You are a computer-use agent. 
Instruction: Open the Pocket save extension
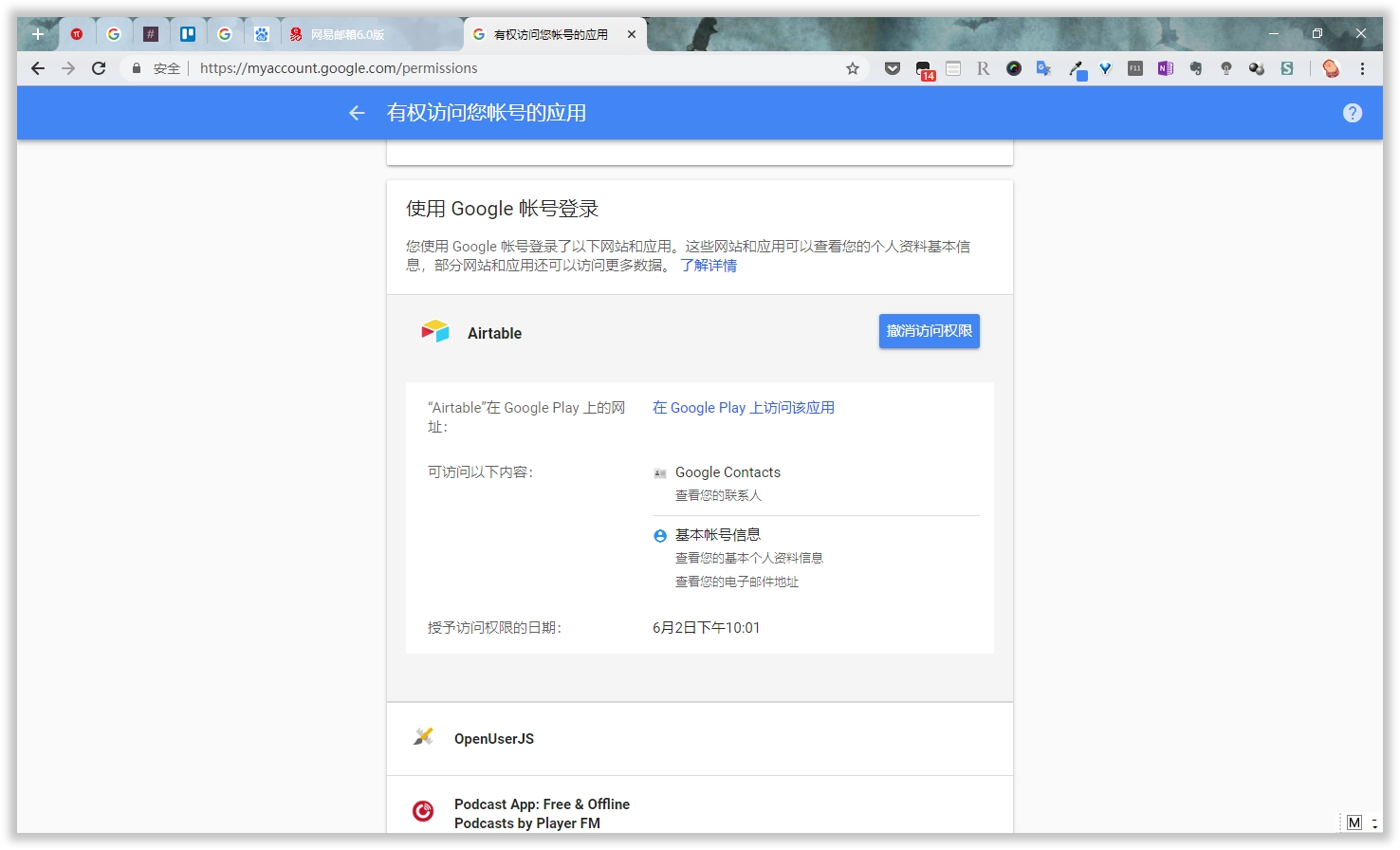(893, 67)
